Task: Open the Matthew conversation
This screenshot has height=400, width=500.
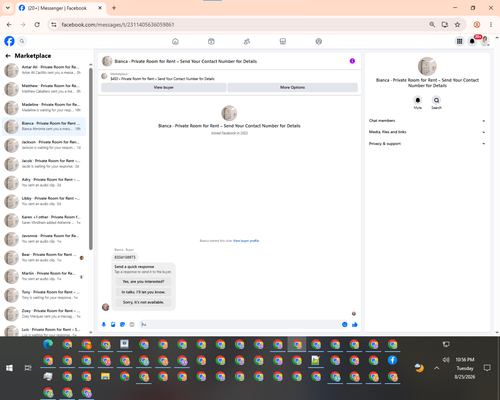Action: [45, 89]
